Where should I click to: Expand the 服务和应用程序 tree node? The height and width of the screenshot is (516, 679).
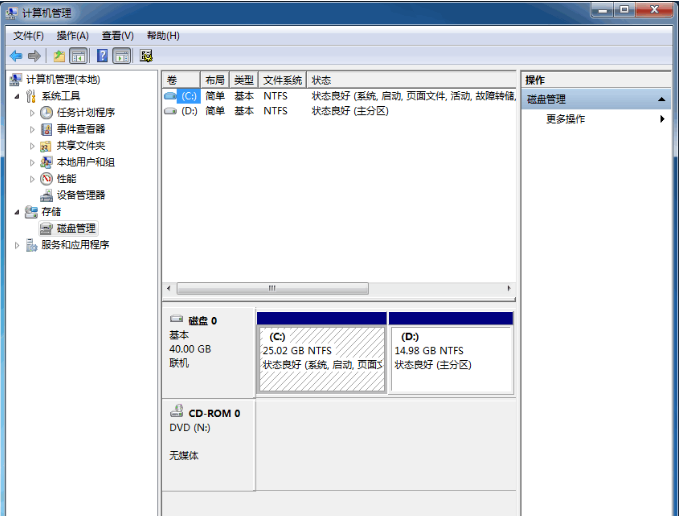(17, 245)
